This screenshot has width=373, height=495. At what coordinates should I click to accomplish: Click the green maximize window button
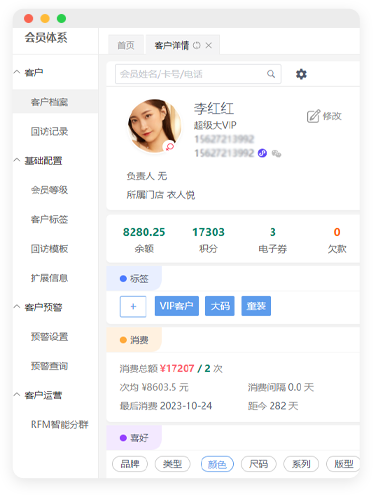[x=61, y=18]
